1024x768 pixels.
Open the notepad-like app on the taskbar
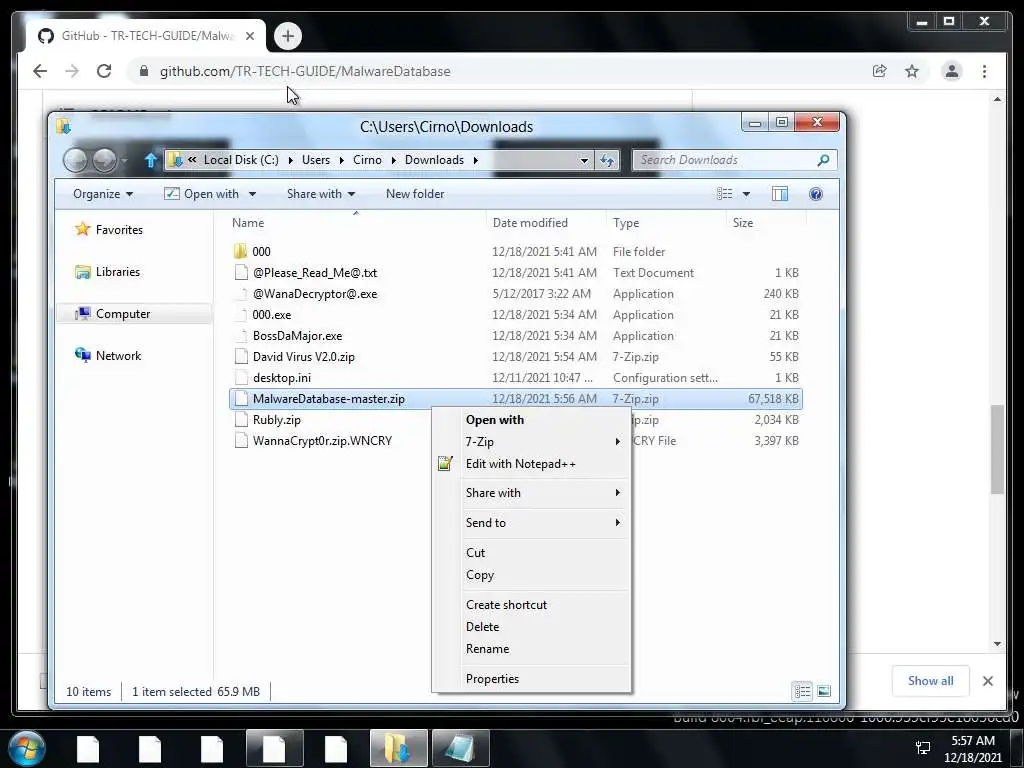[460, 748]
